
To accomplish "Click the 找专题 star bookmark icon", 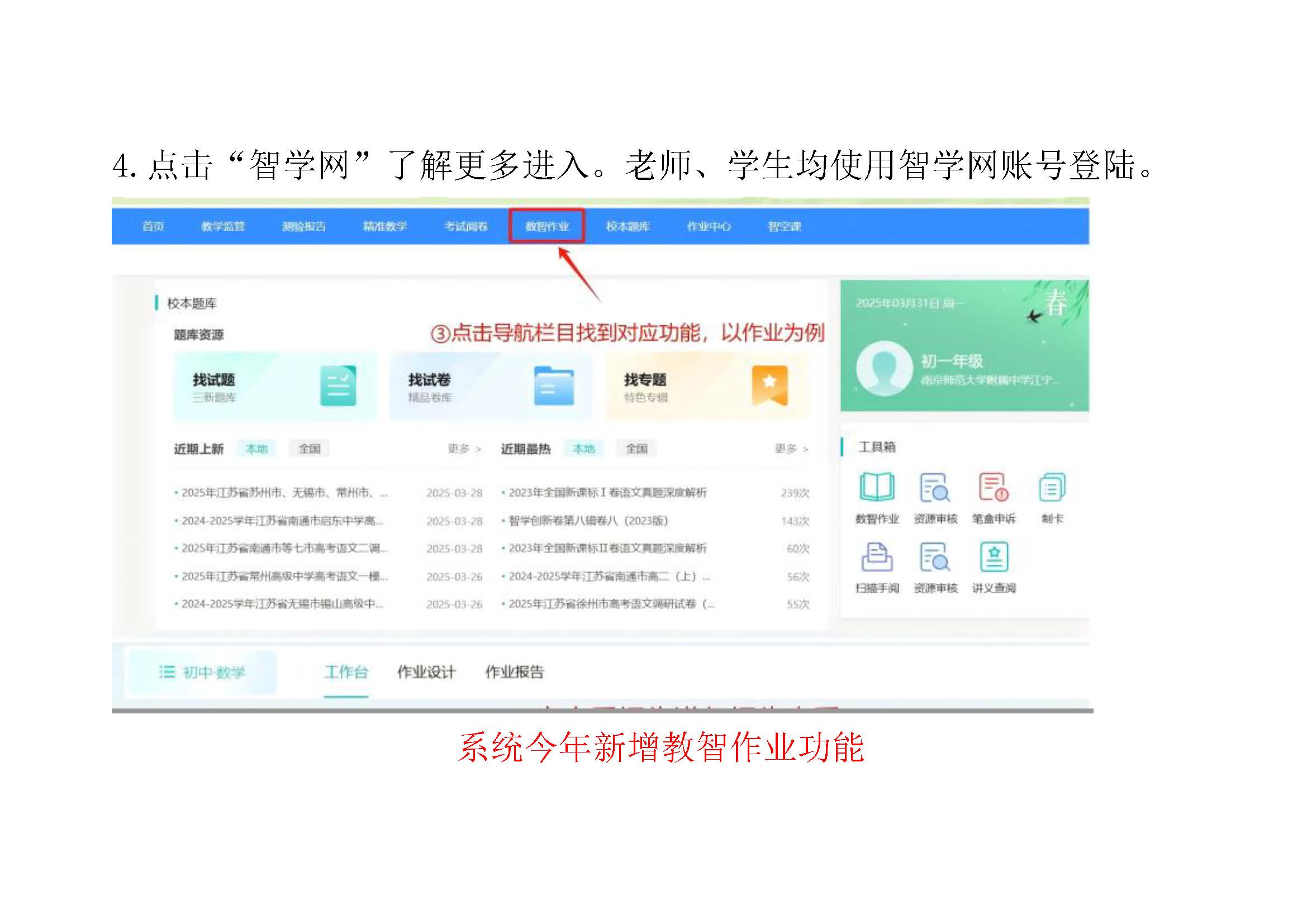I will coord(769,386).
